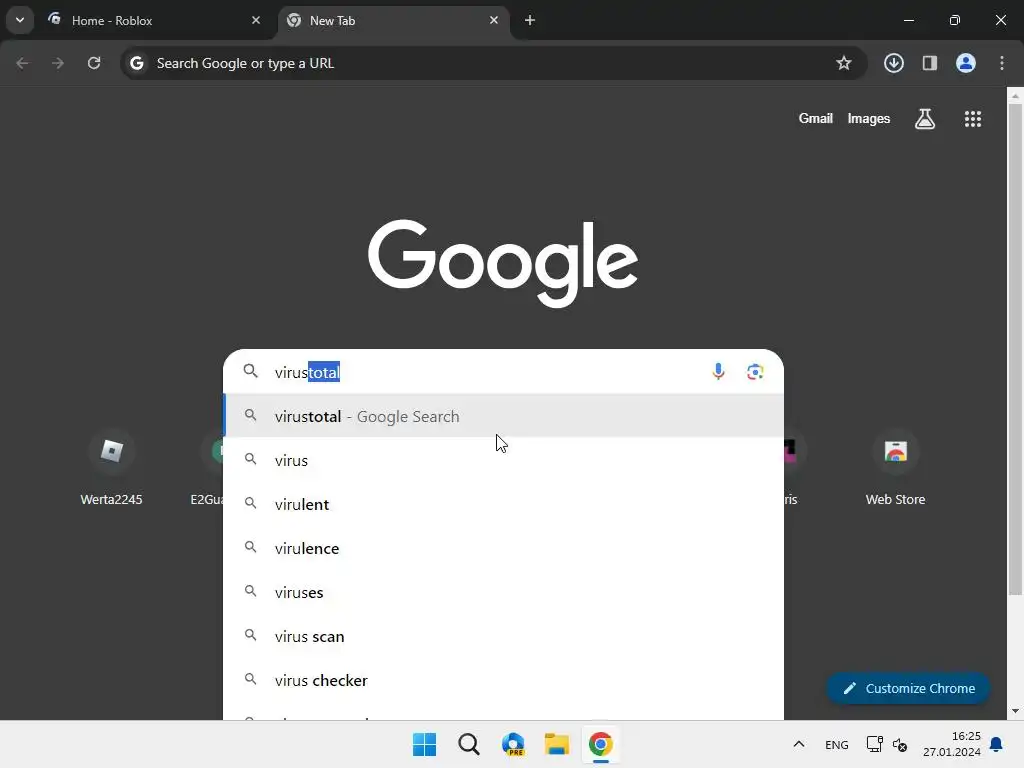
Task: Select the 'virus' suggestion
Action: 503,460
